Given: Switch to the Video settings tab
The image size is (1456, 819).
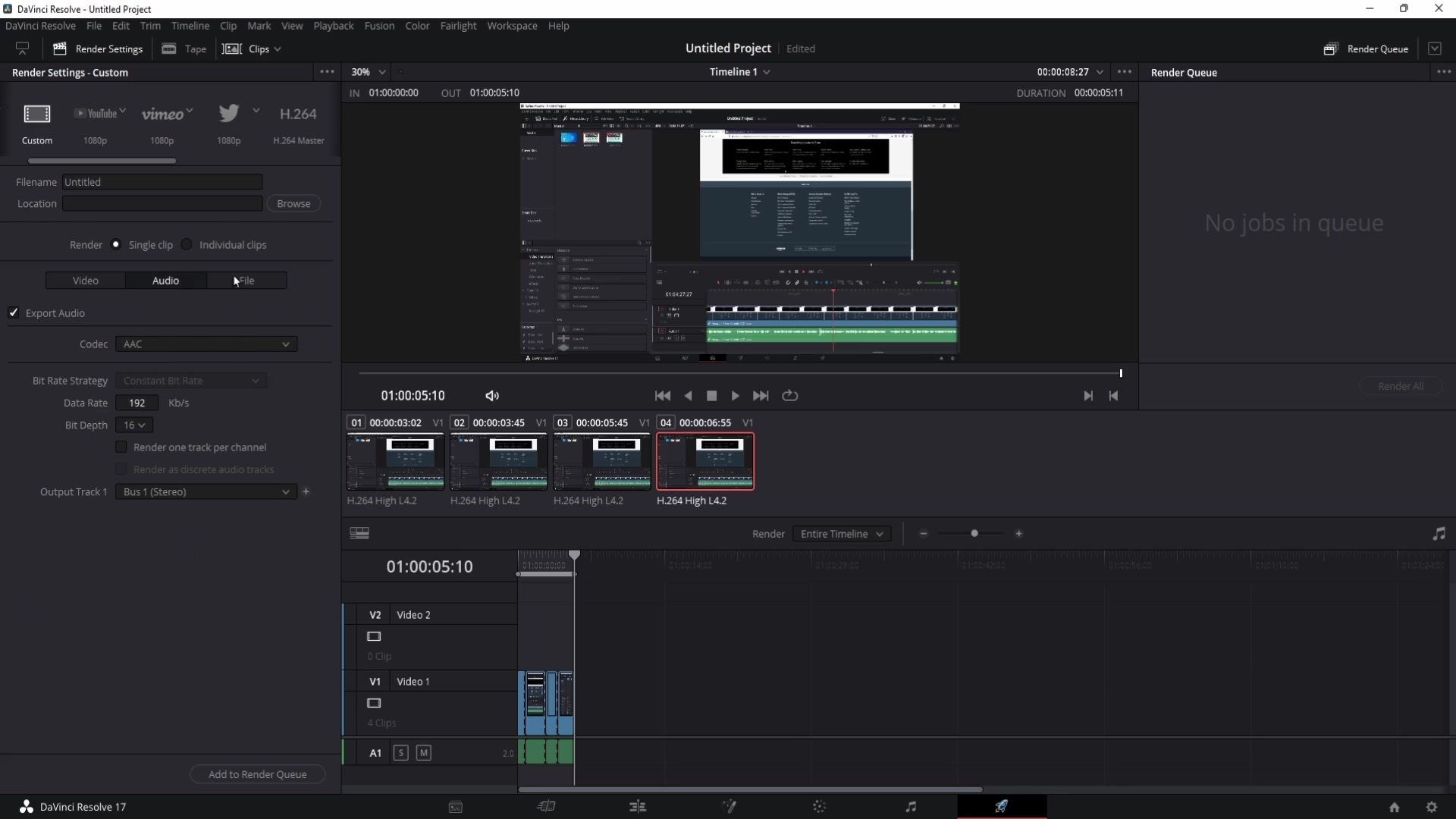Looking at the screenshot, I should (x=86, y=281).
